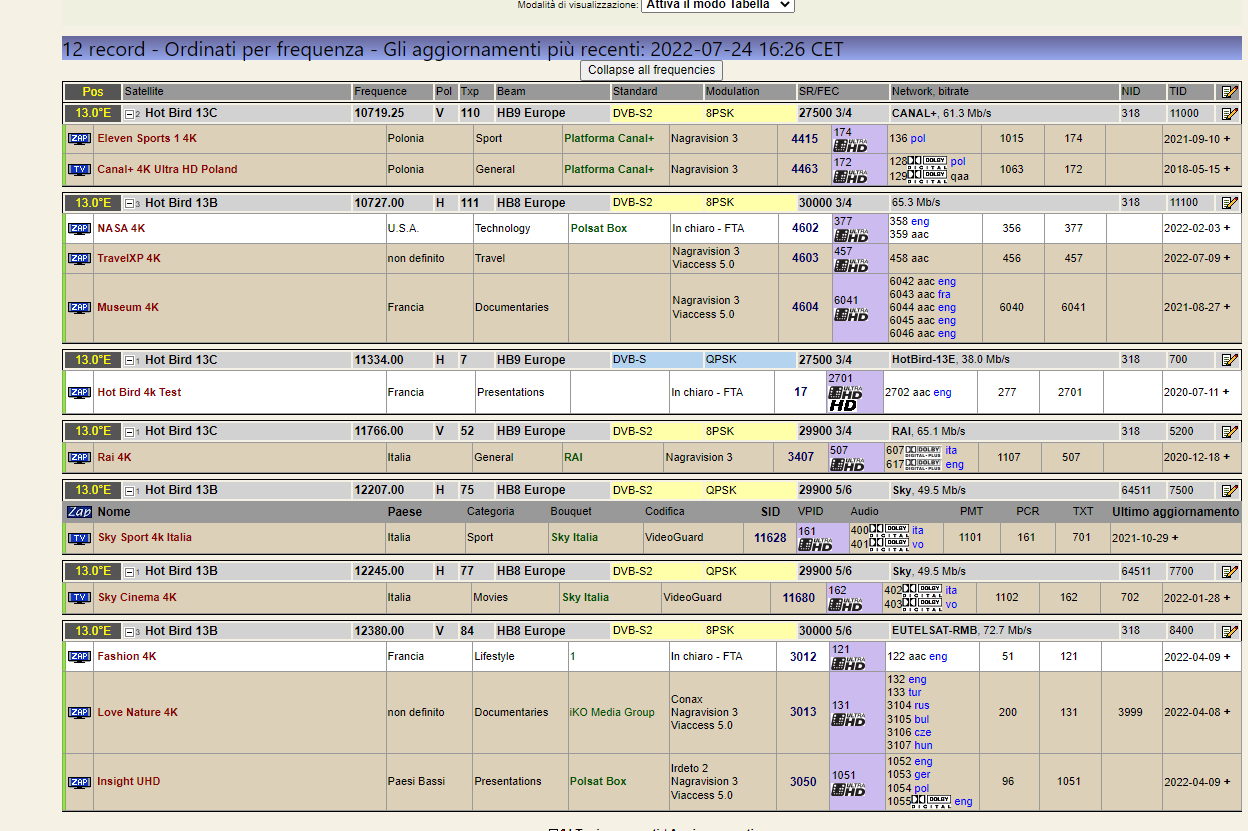Click the ZAP icon beside Eleven Sports 1 4K
The height and width of the screenshot is (831, 1248).
pos(79,139)
